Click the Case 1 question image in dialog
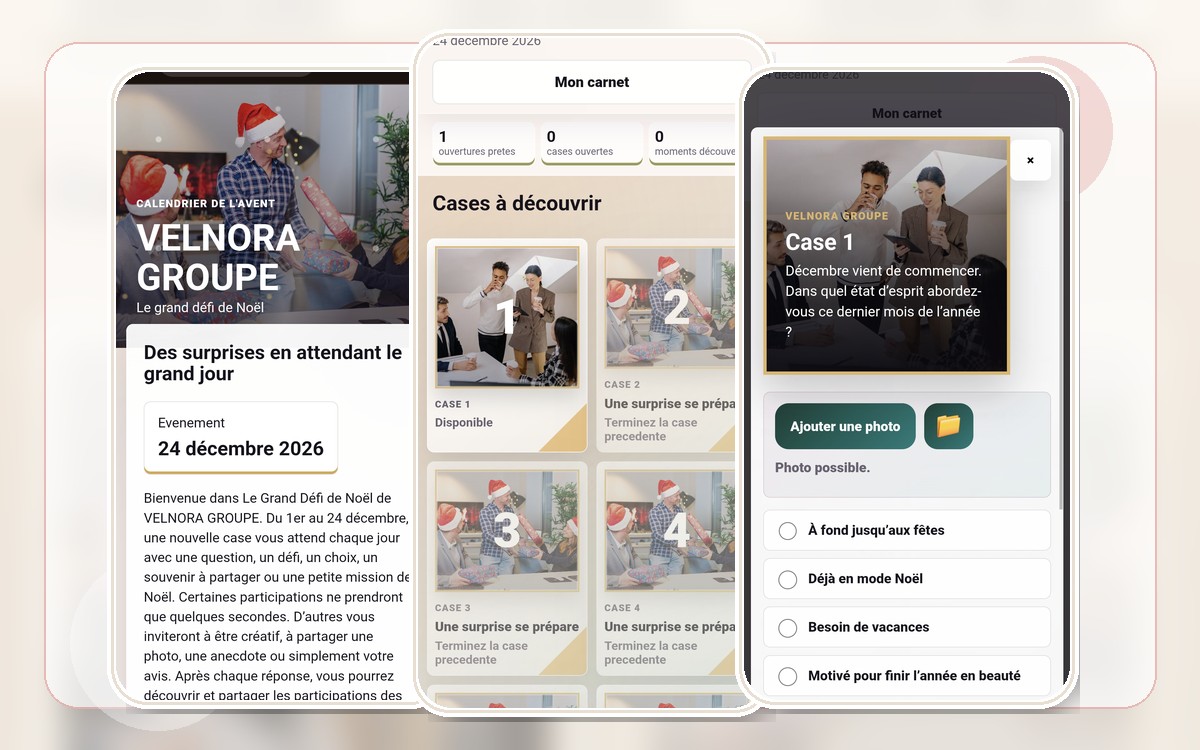 click(887, 255)
